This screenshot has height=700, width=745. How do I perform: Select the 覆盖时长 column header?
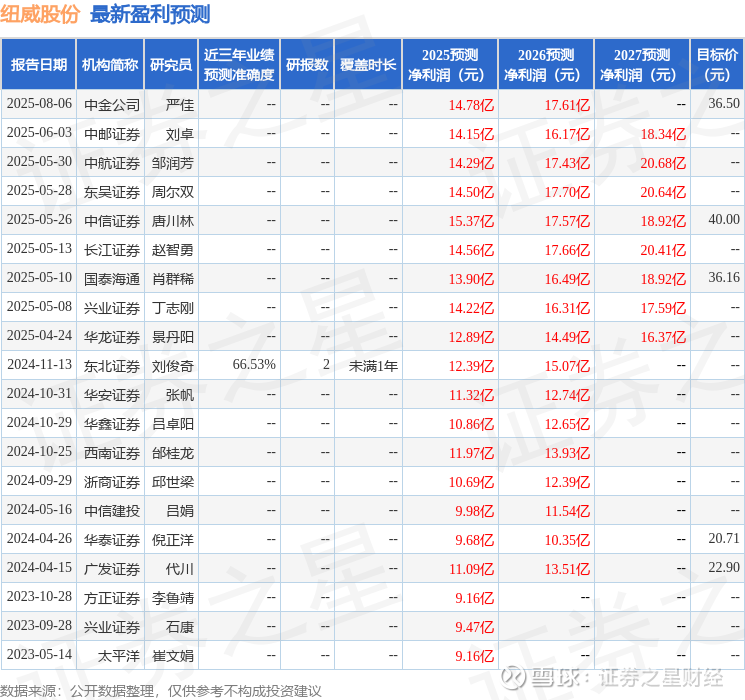tap(368, 65)
